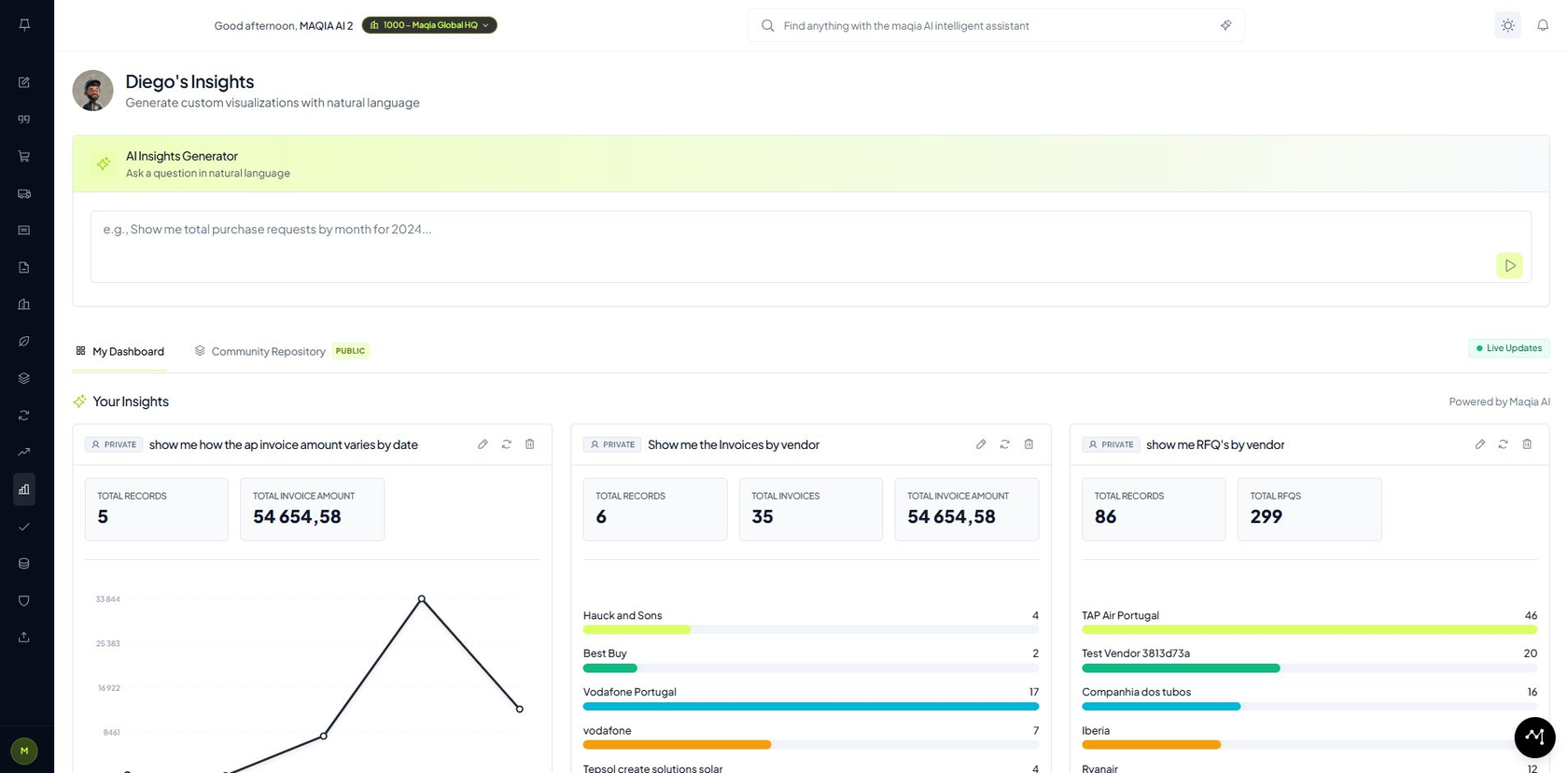Open the notifications bell
Image resolution: width=1568 pixels, height=773 pixels.
tap(1543, 25)
